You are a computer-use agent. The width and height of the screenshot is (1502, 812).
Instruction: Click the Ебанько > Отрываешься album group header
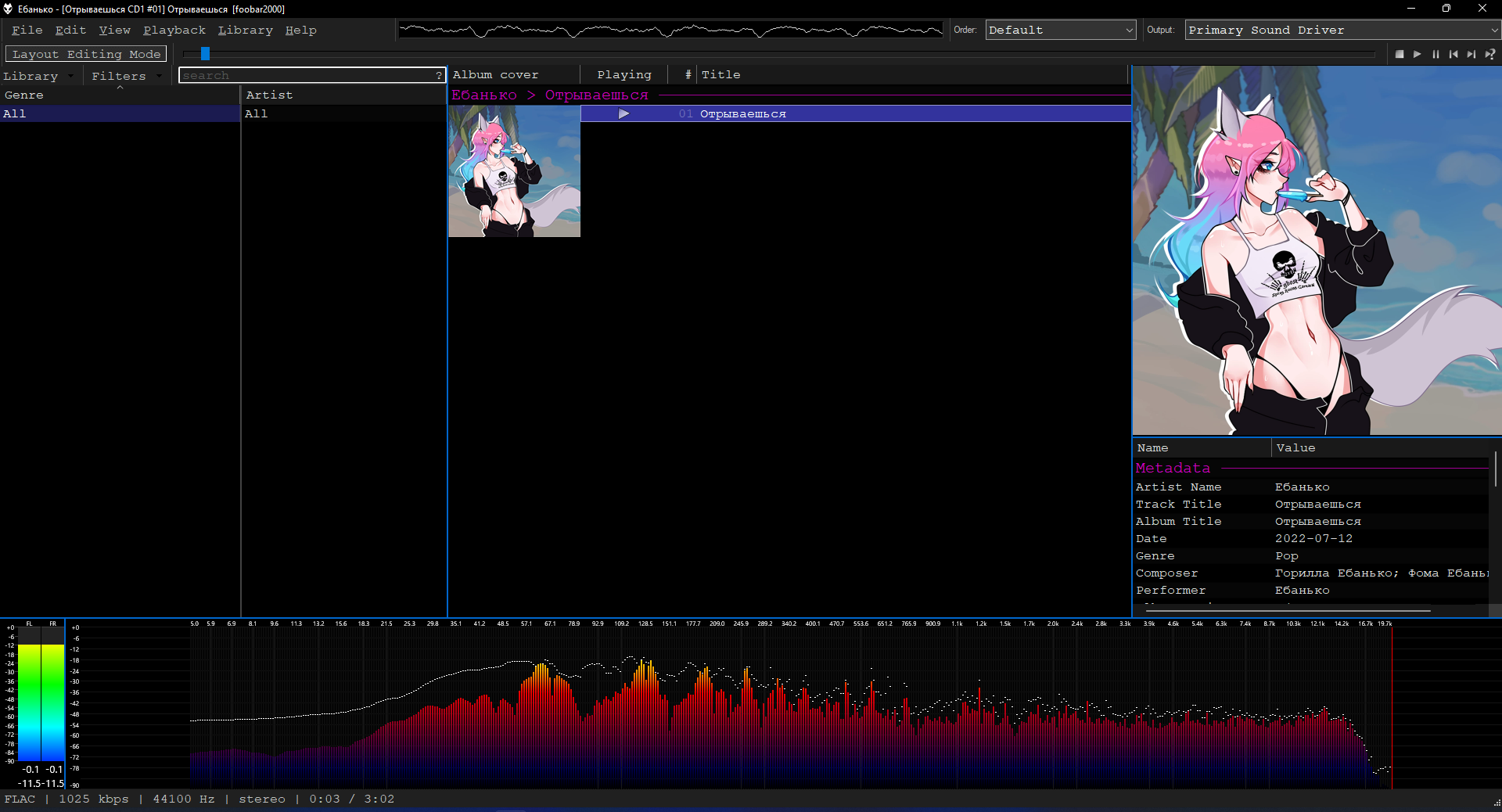click(789, 95)
